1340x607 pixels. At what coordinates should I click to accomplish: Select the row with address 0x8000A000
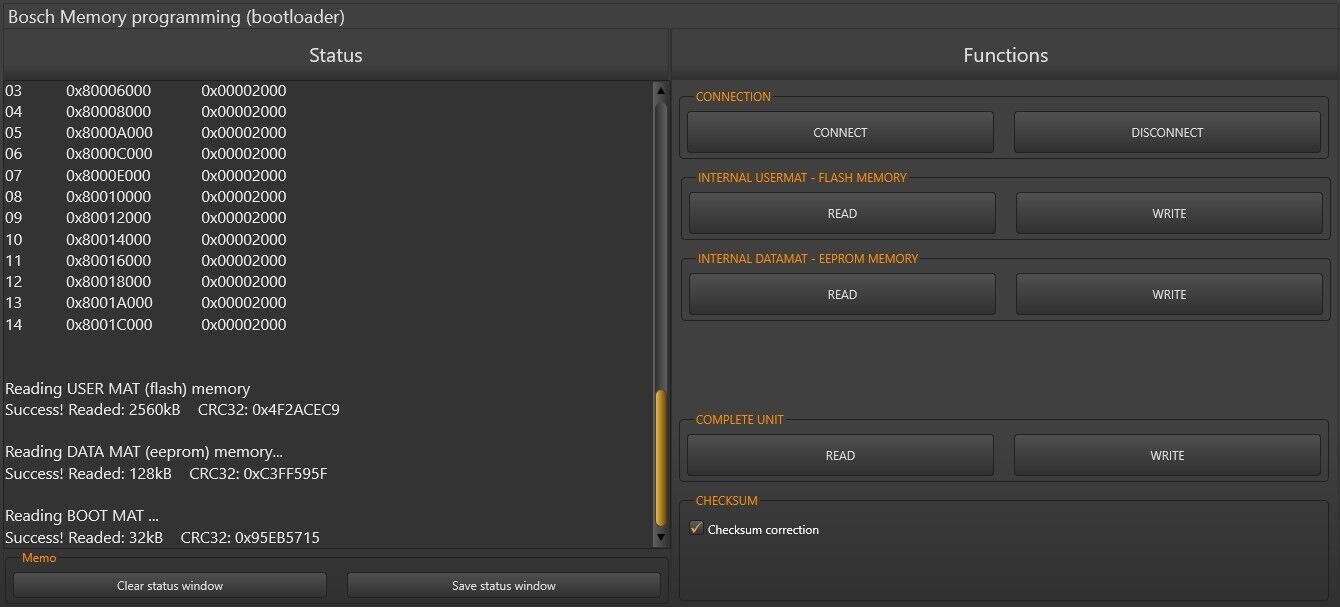pyautogui.click(x=146, y=132)
